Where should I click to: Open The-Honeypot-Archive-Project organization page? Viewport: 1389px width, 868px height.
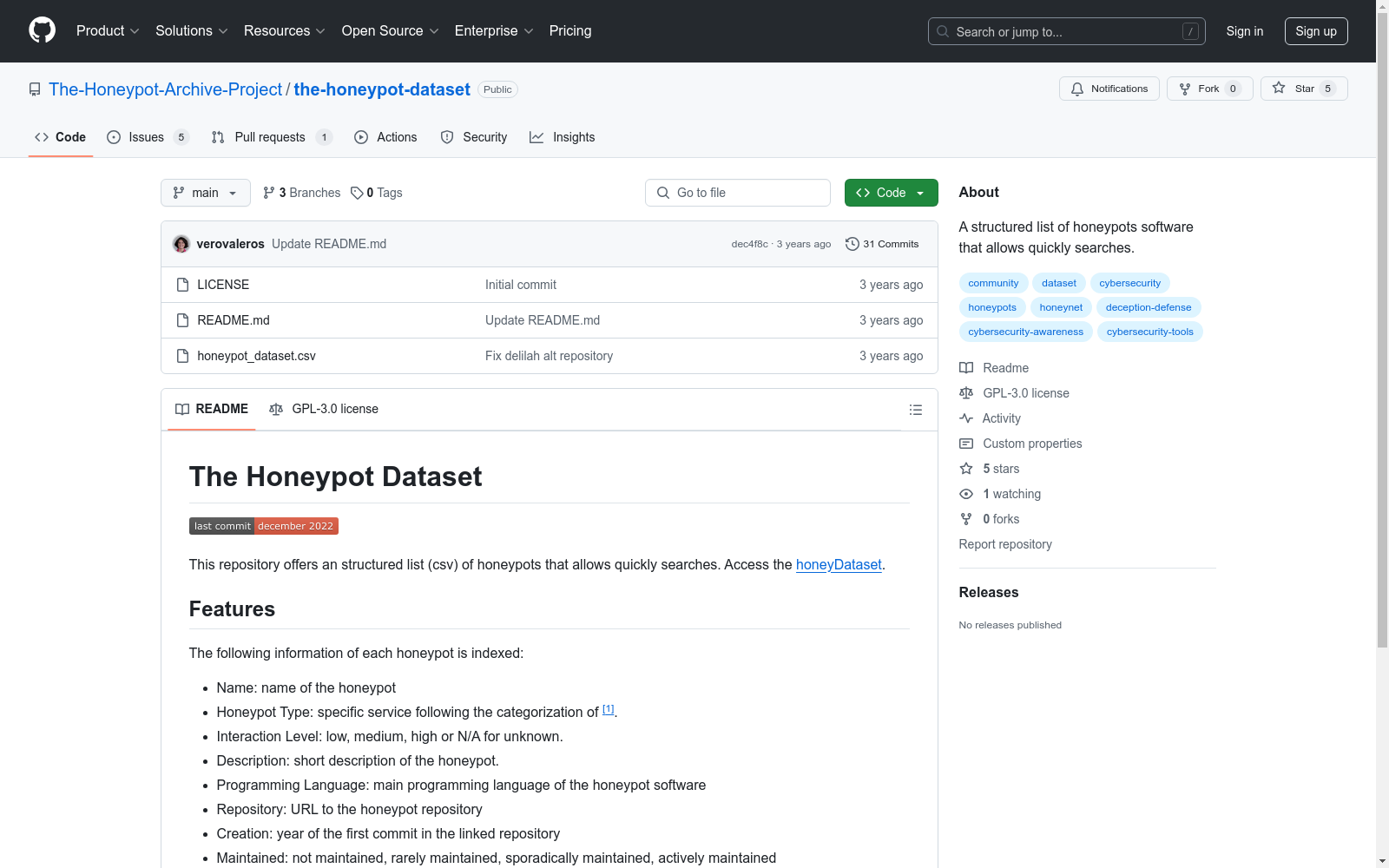click(165, 89)
